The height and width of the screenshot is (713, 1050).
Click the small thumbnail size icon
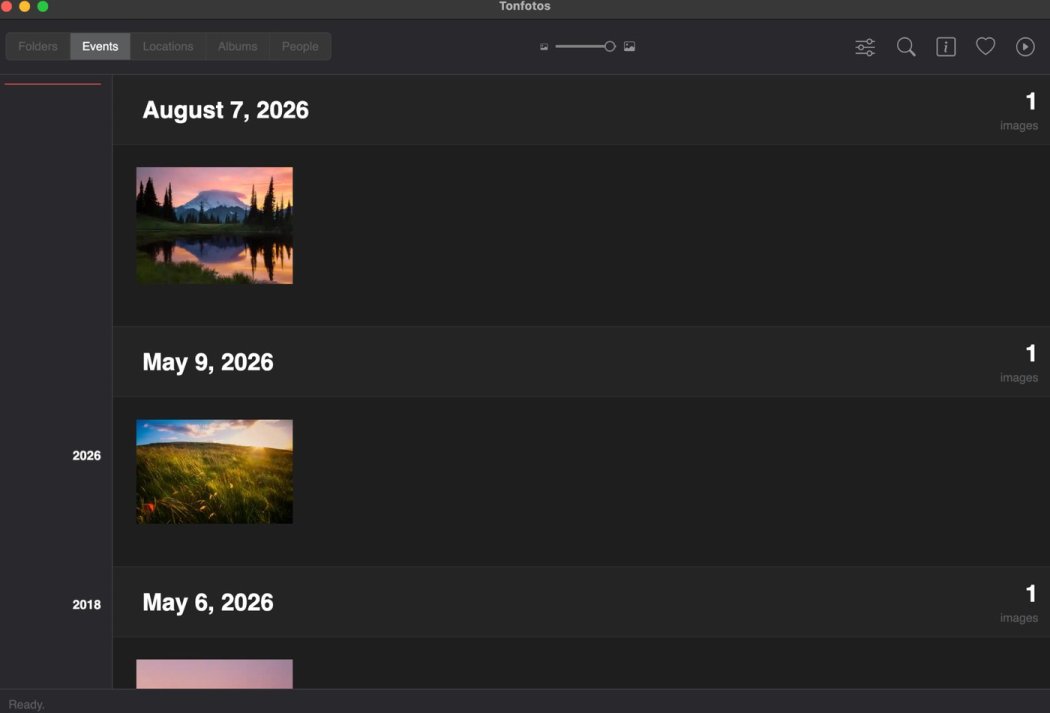(x=544, y=47)
